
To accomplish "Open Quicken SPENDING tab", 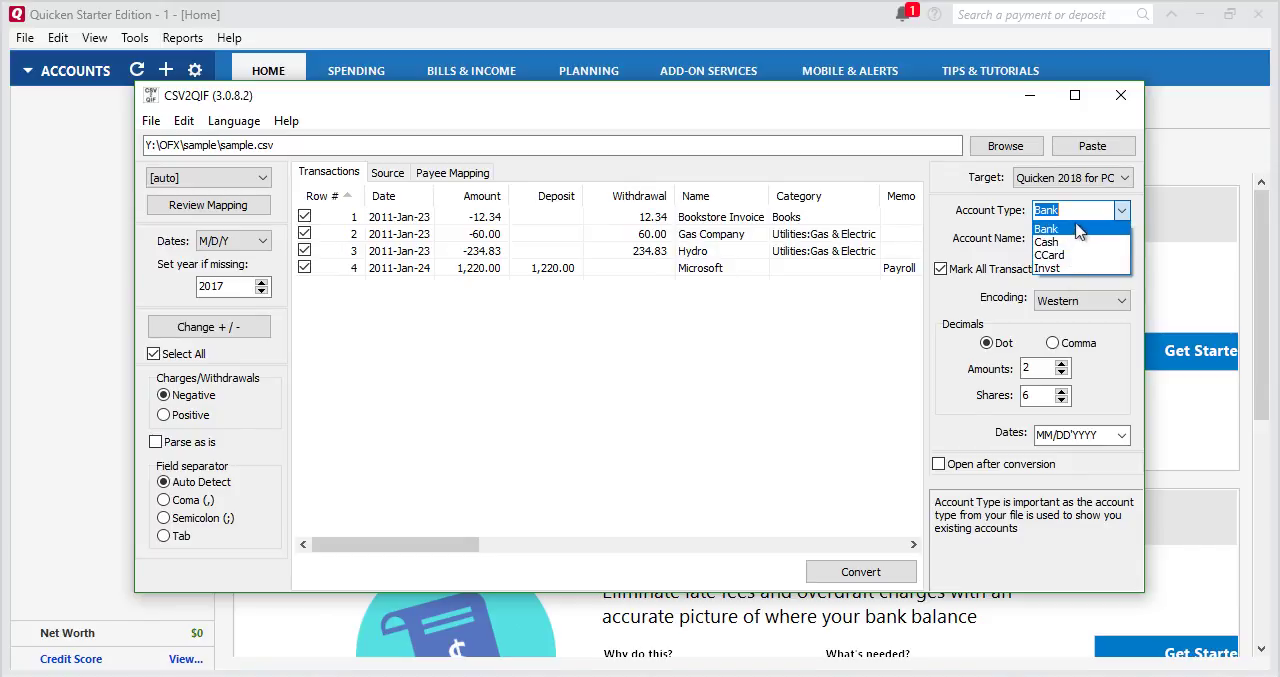I will point(356,71).
